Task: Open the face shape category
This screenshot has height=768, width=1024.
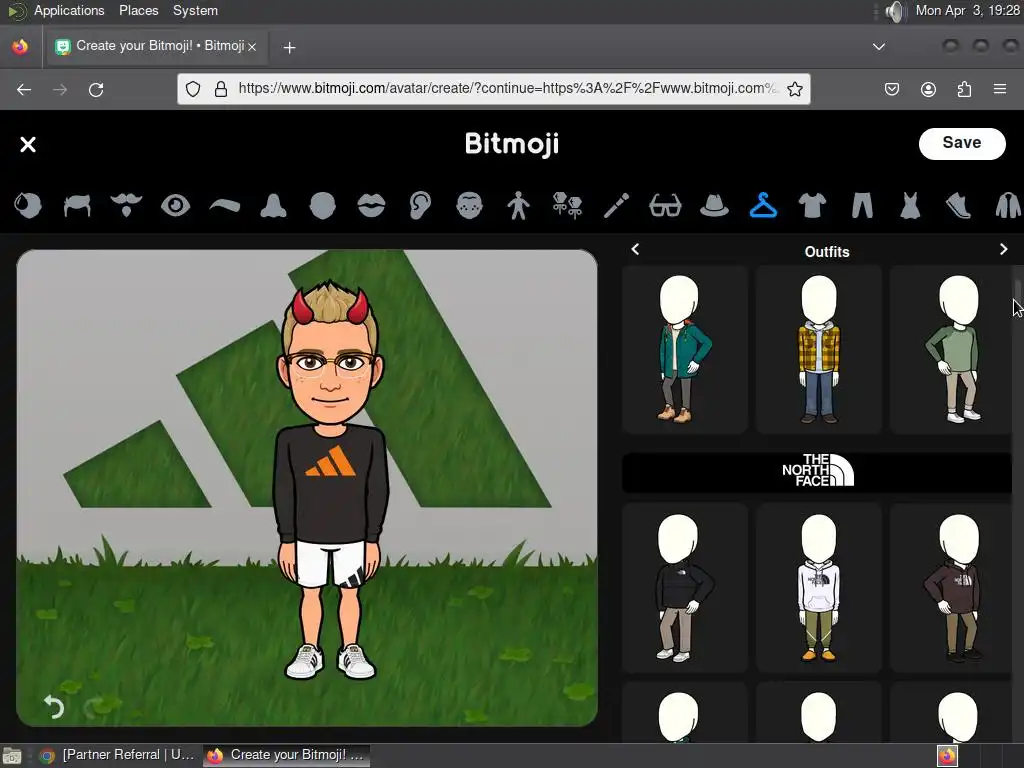Action: (x=322, y=206)
